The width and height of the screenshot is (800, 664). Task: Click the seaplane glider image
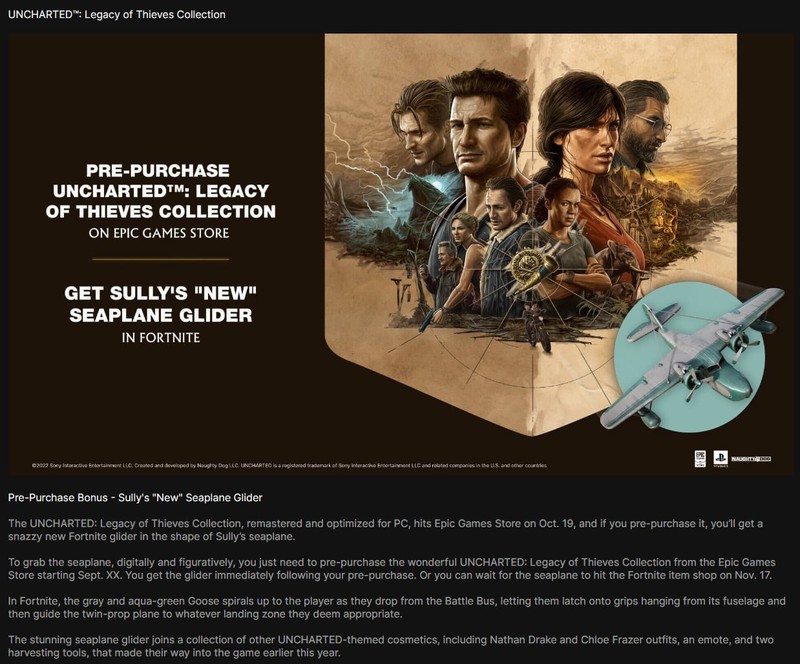[693, 358]
